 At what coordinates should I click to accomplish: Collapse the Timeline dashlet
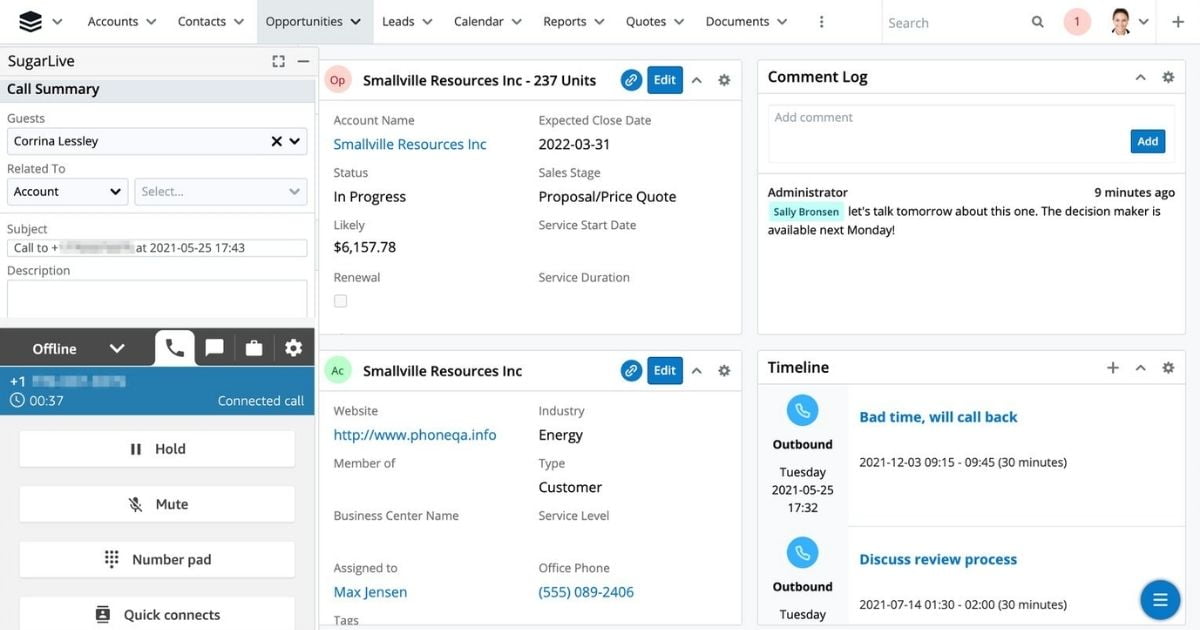pos(1140,367)
